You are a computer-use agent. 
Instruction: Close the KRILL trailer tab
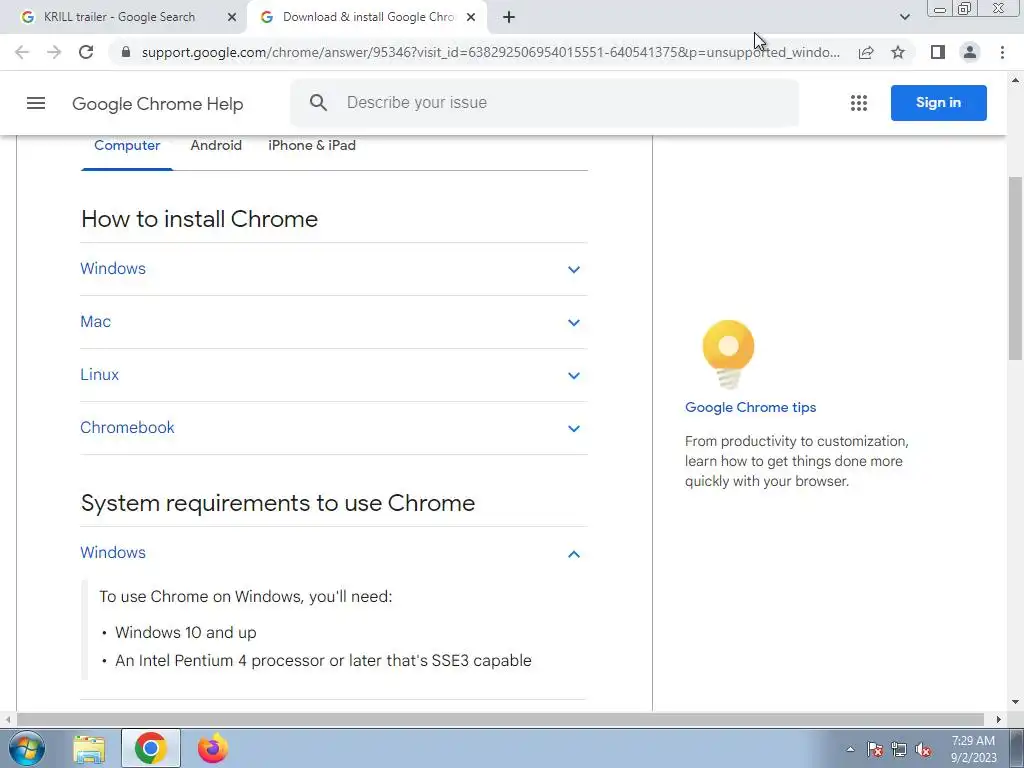coord(232,17)
